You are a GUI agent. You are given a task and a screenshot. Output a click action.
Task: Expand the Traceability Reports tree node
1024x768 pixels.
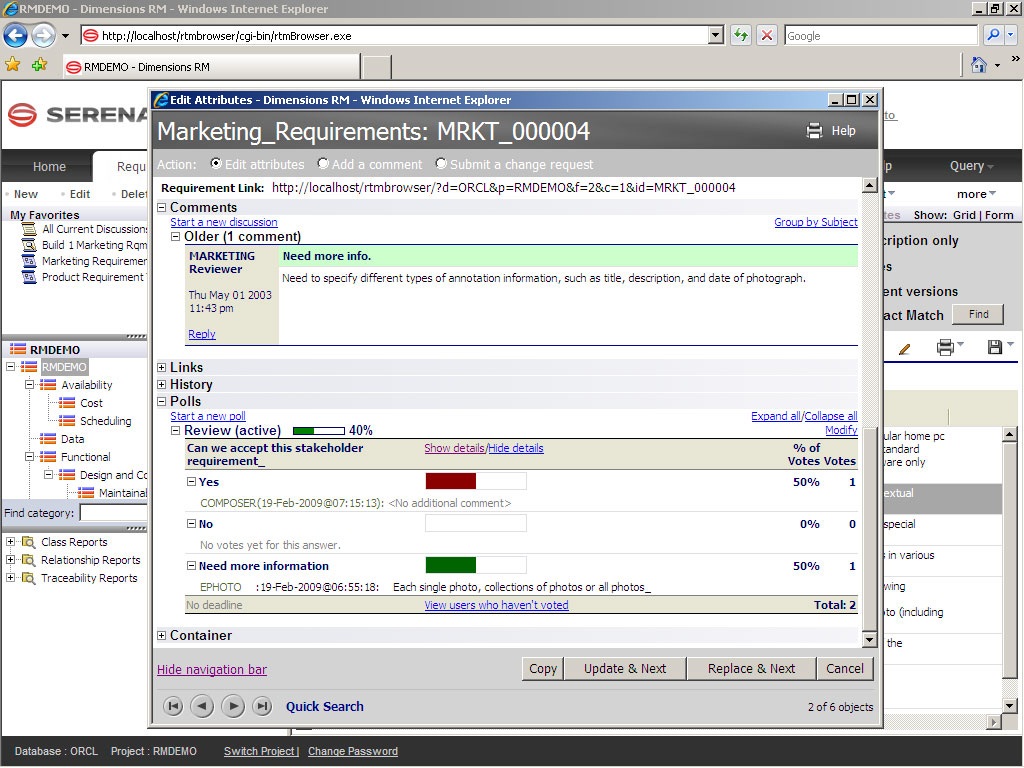(10, 578)
